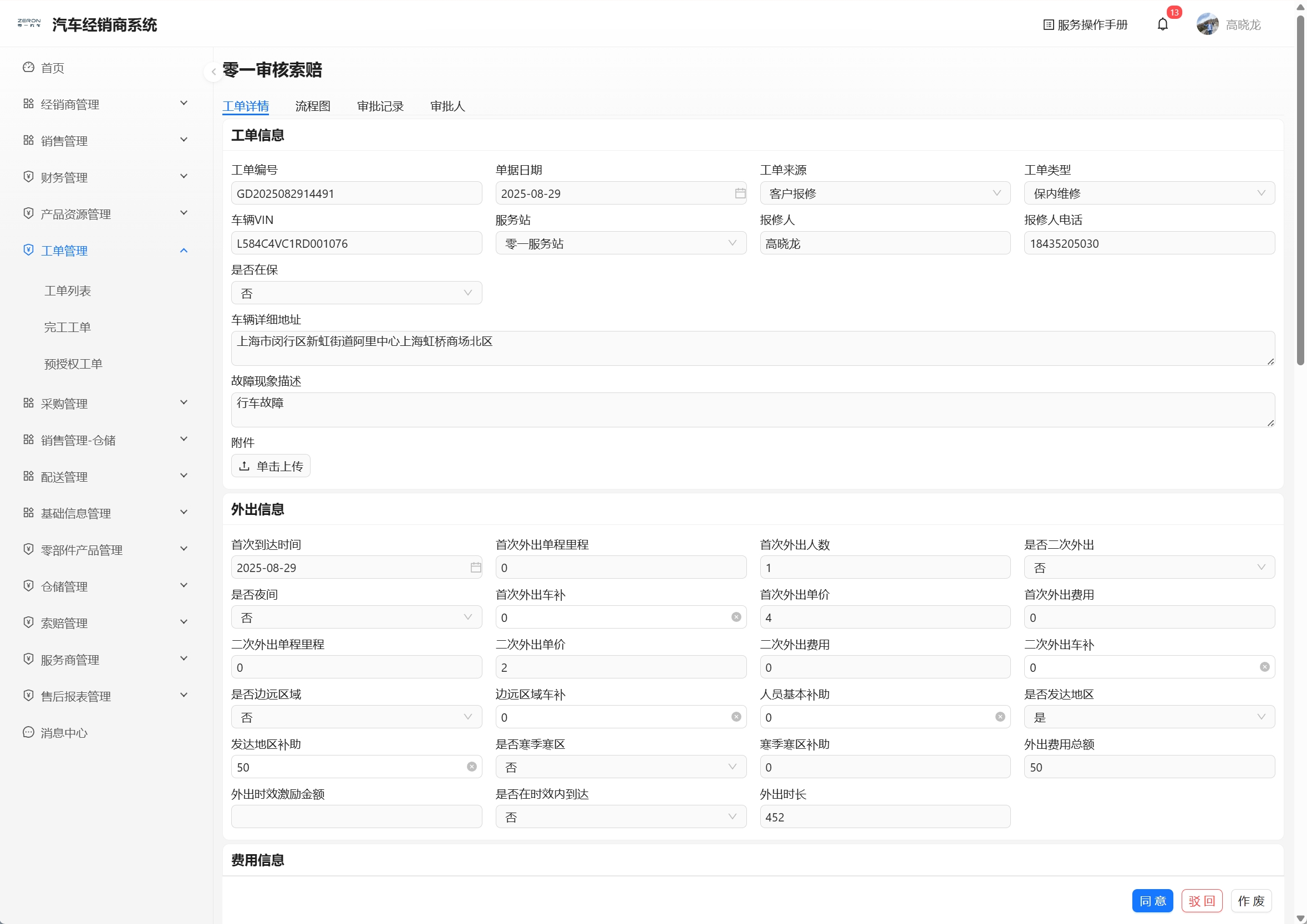Click the 故障现象描述 text area

[x=752, y=410]
